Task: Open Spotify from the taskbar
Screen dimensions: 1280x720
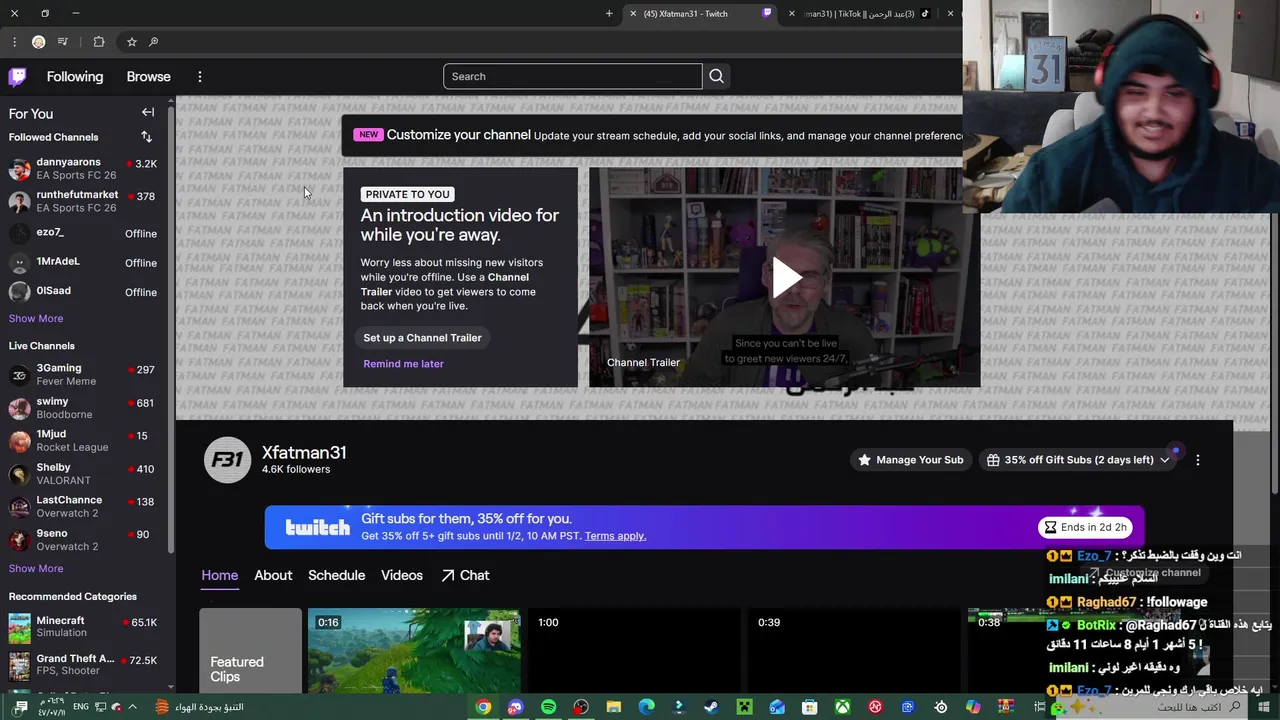Action: pyautogui.click(x=548, y=707)
